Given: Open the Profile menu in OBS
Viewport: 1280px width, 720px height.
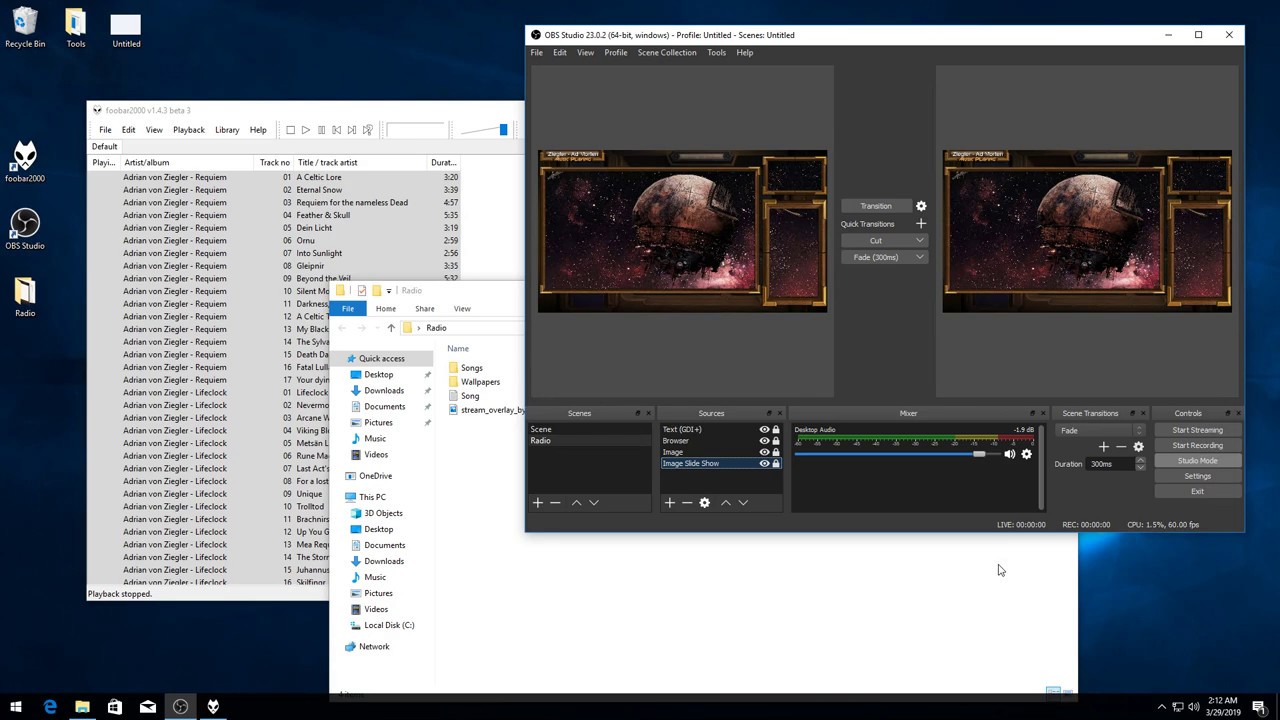Looking at the screenshot, I should click(616, 52).
